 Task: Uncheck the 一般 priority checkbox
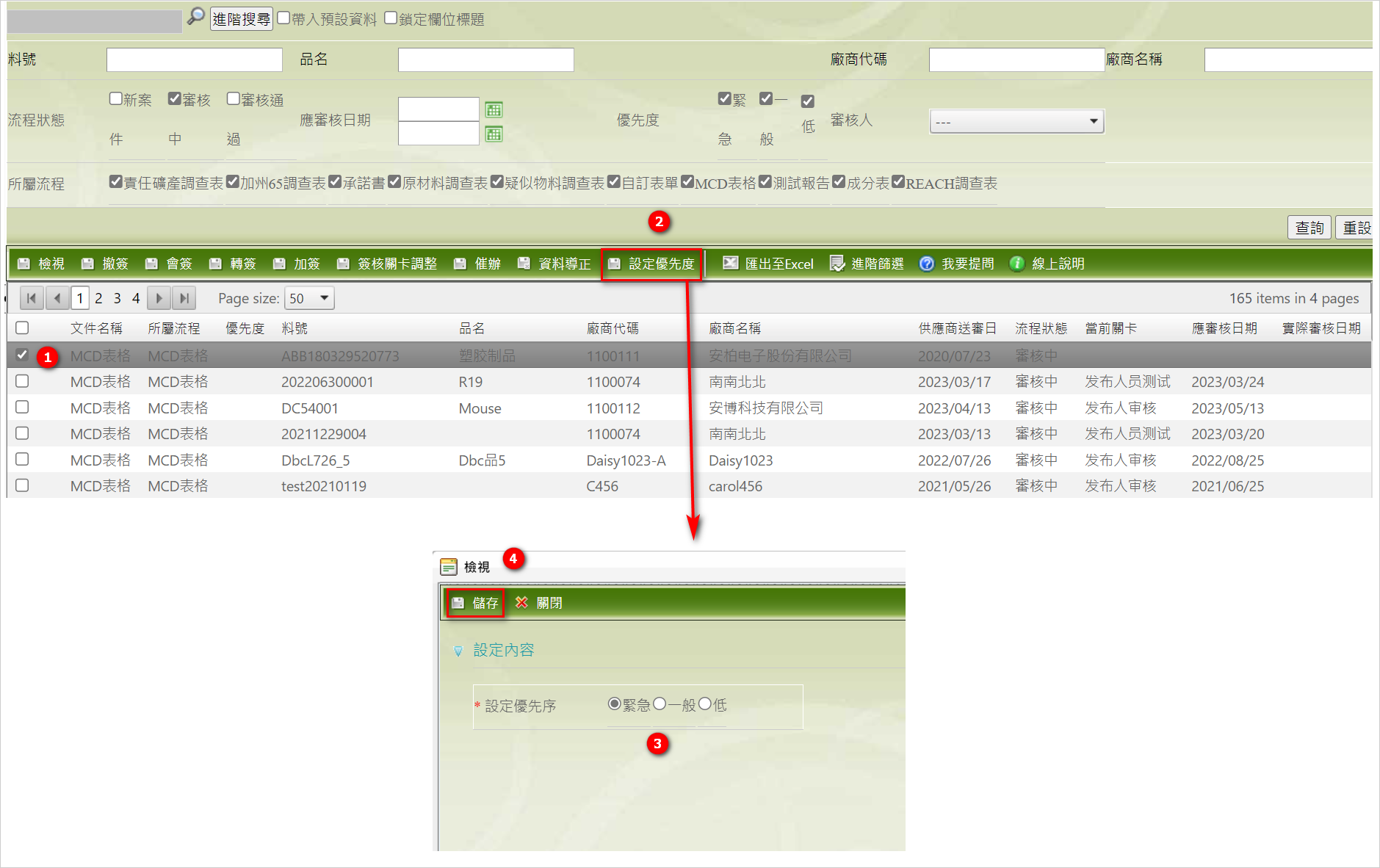[x=766, y=98]
